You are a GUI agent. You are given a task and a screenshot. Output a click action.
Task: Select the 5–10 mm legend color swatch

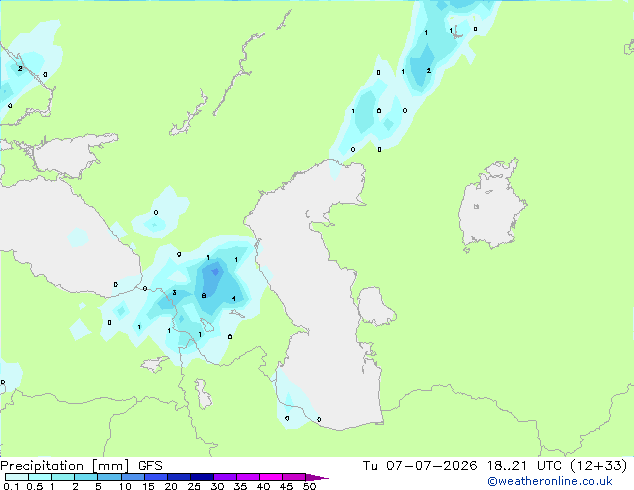[109, 477]
